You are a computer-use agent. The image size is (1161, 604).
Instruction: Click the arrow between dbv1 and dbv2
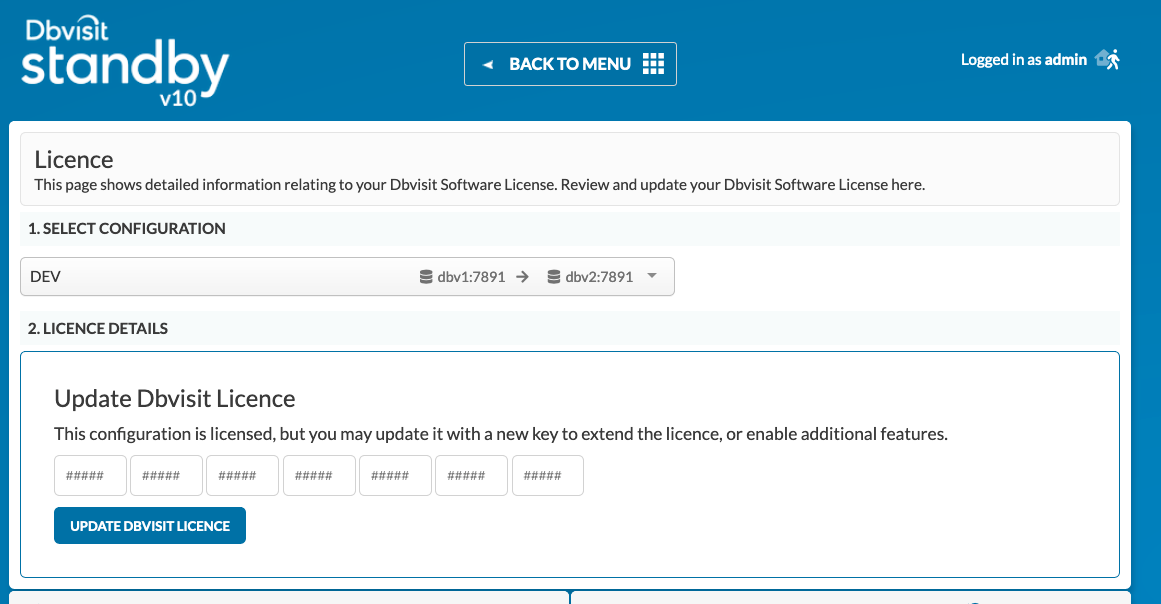pos(523,277)
